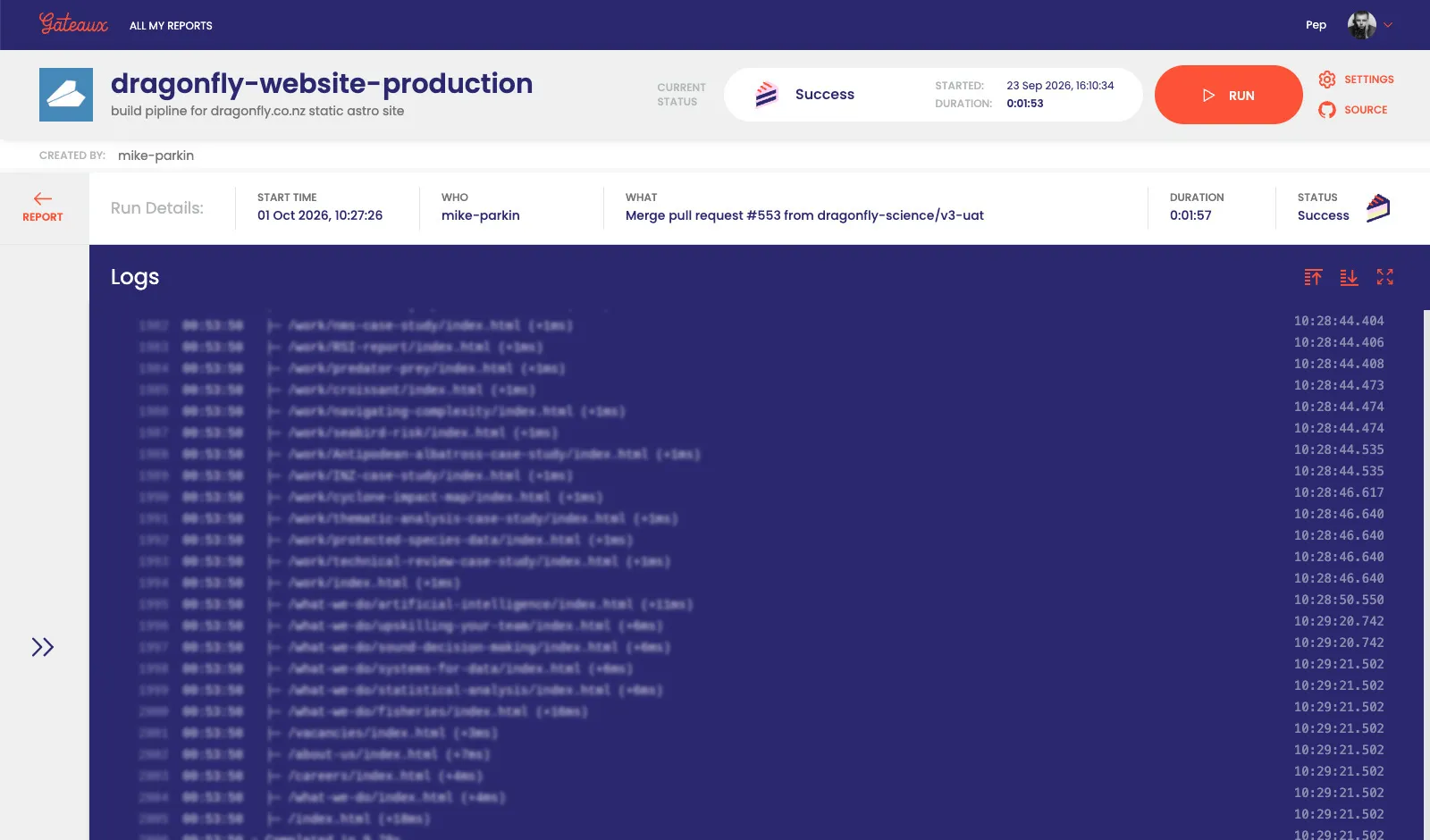Click the cake icon in Current Status

766,95
